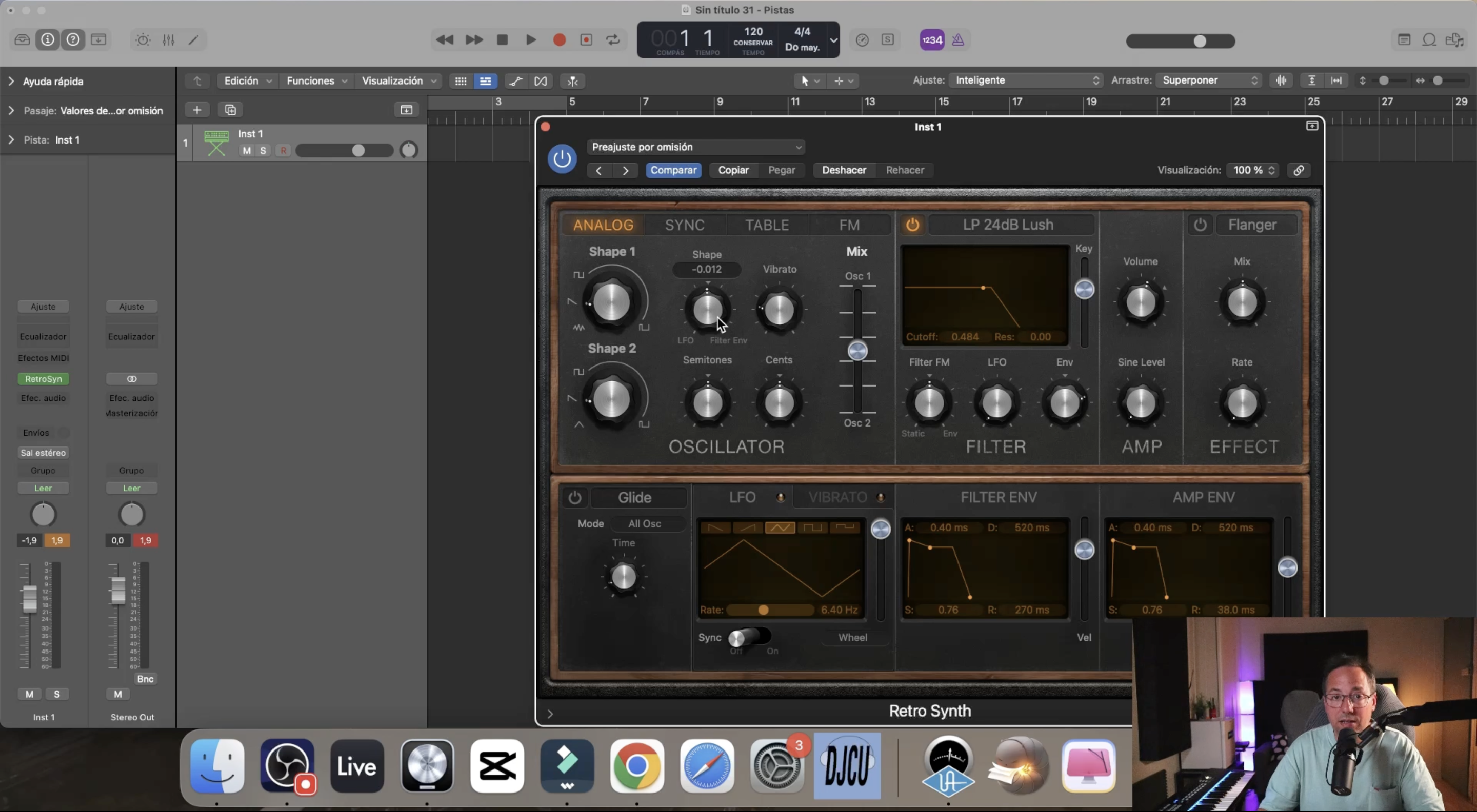Toggle the Retro Synth plugin power button

(x=562, y=159)
